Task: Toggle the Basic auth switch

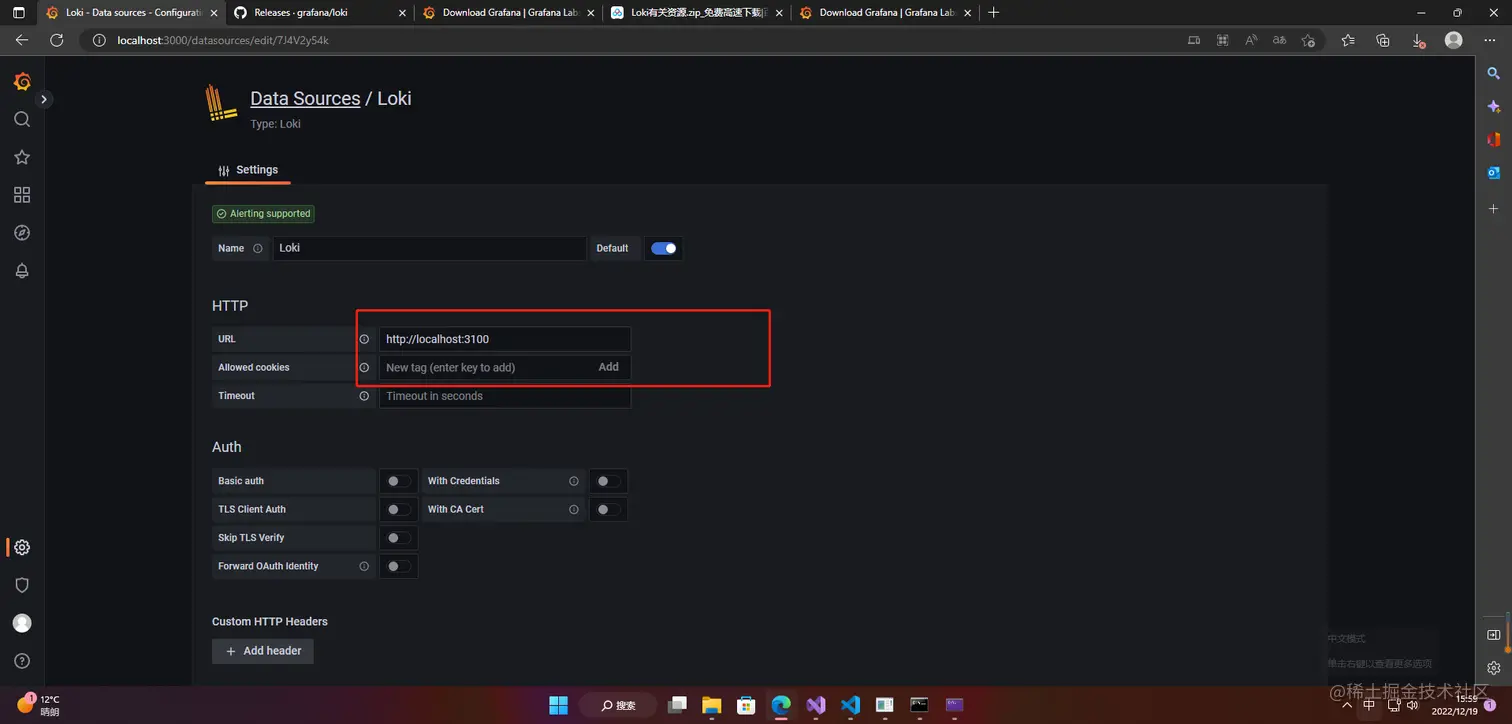Action: [398, 481]
